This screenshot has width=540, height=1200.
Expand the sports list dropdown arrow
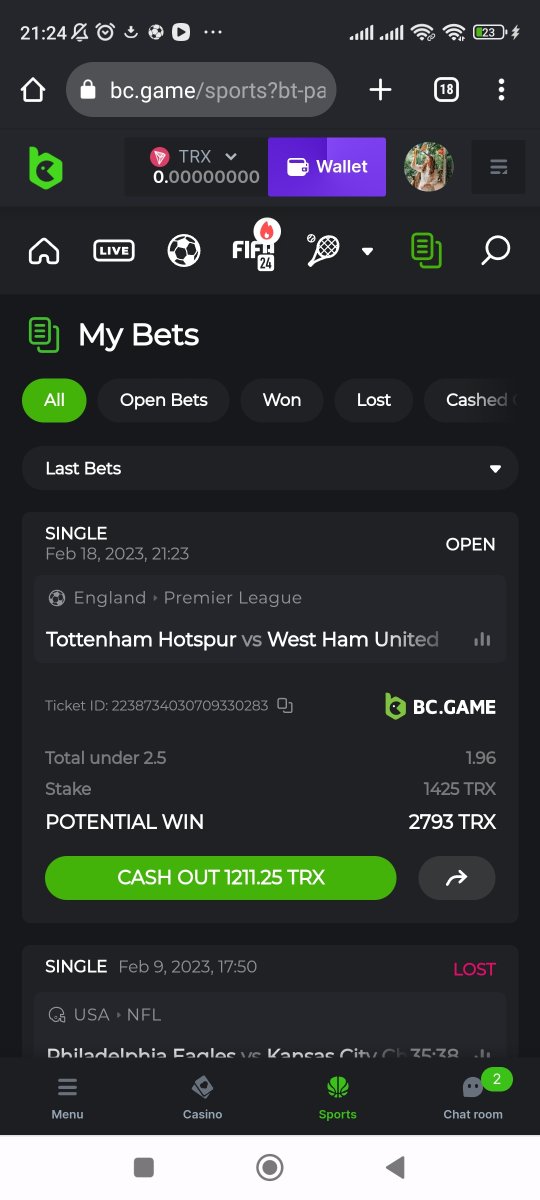(x=367, y=251)
